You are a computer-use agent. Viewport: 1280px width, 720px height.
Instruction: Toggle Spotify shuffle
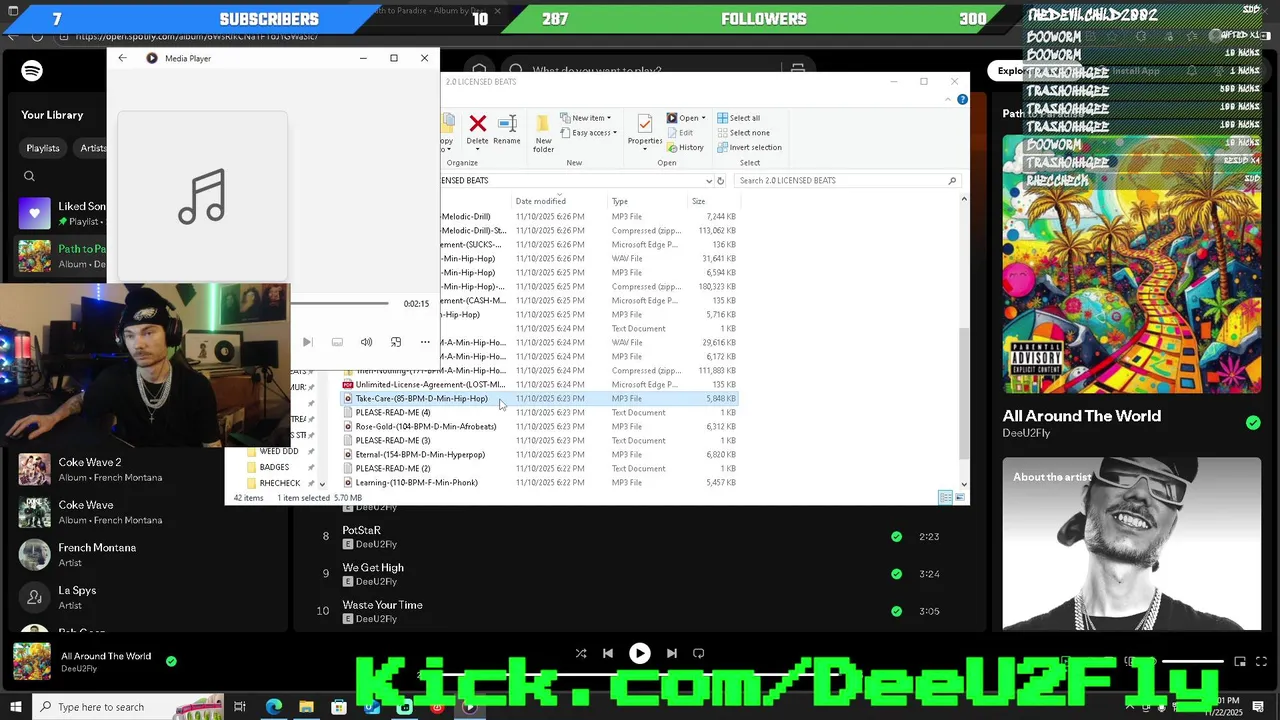580,653
